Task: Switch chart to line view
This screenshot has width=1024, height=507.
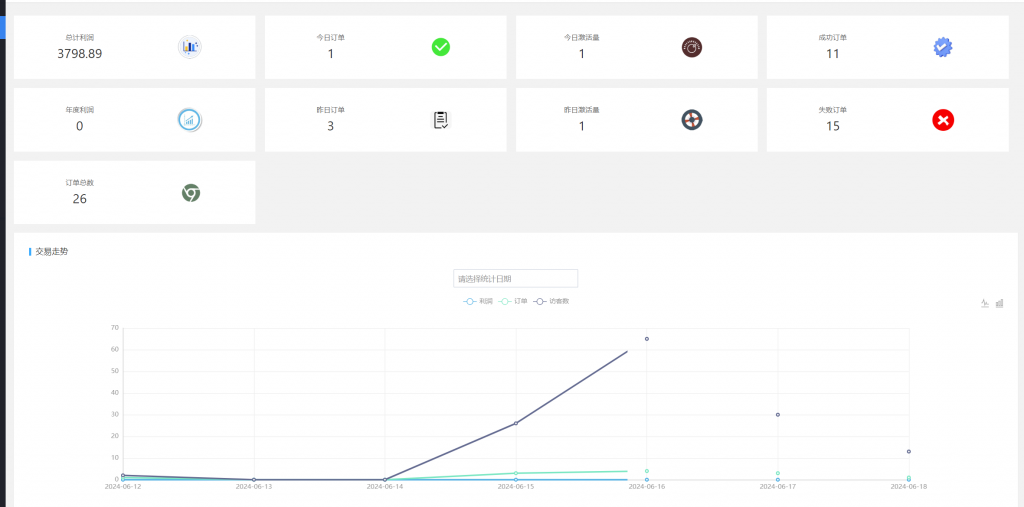Action: (985, 303)
